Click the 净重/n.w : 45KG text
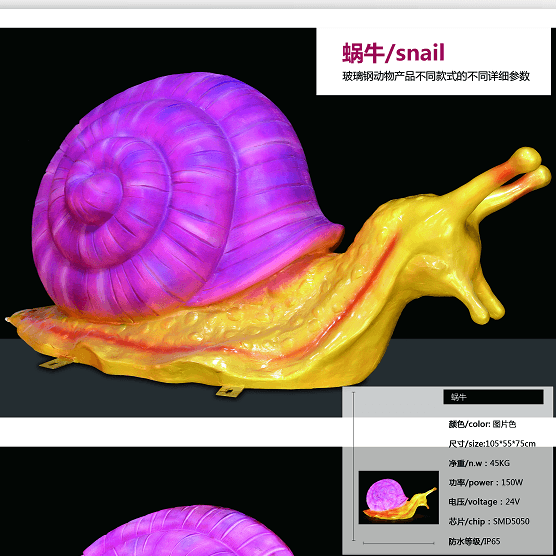This screenshot has height=556, width=556. (x=479, y=463)
